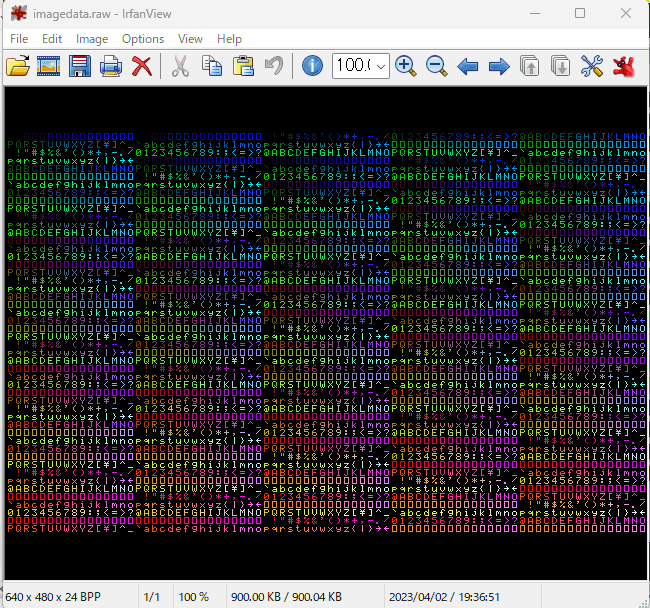Start slideshow with the filmstrip icon
Viewport: 650px width, 608px height.
[x=49, y=66]
